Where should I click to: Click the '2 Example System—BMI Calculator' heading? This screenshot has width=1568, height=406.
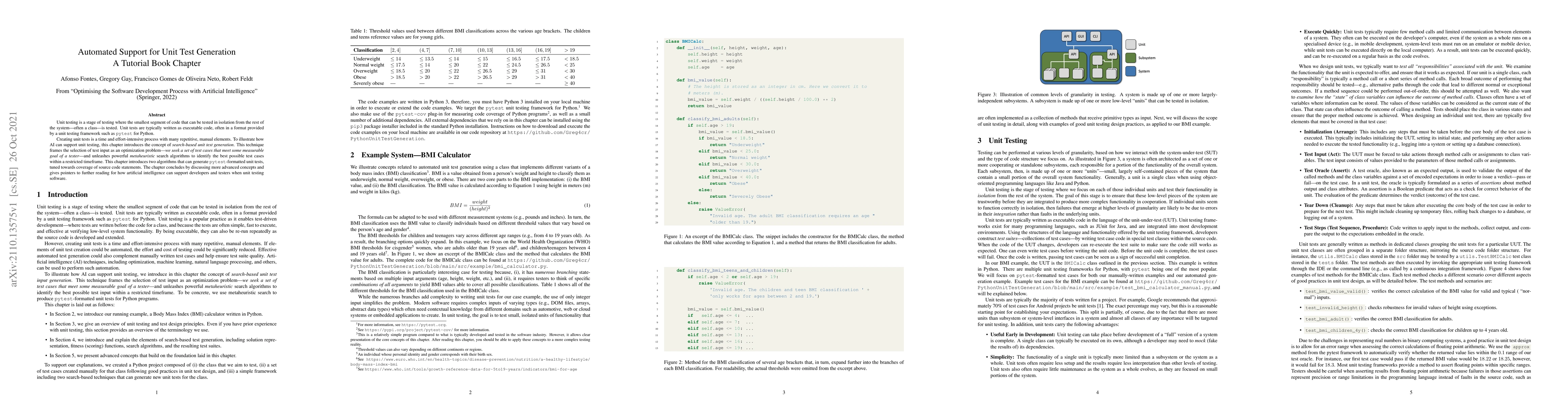click(410, 155)
